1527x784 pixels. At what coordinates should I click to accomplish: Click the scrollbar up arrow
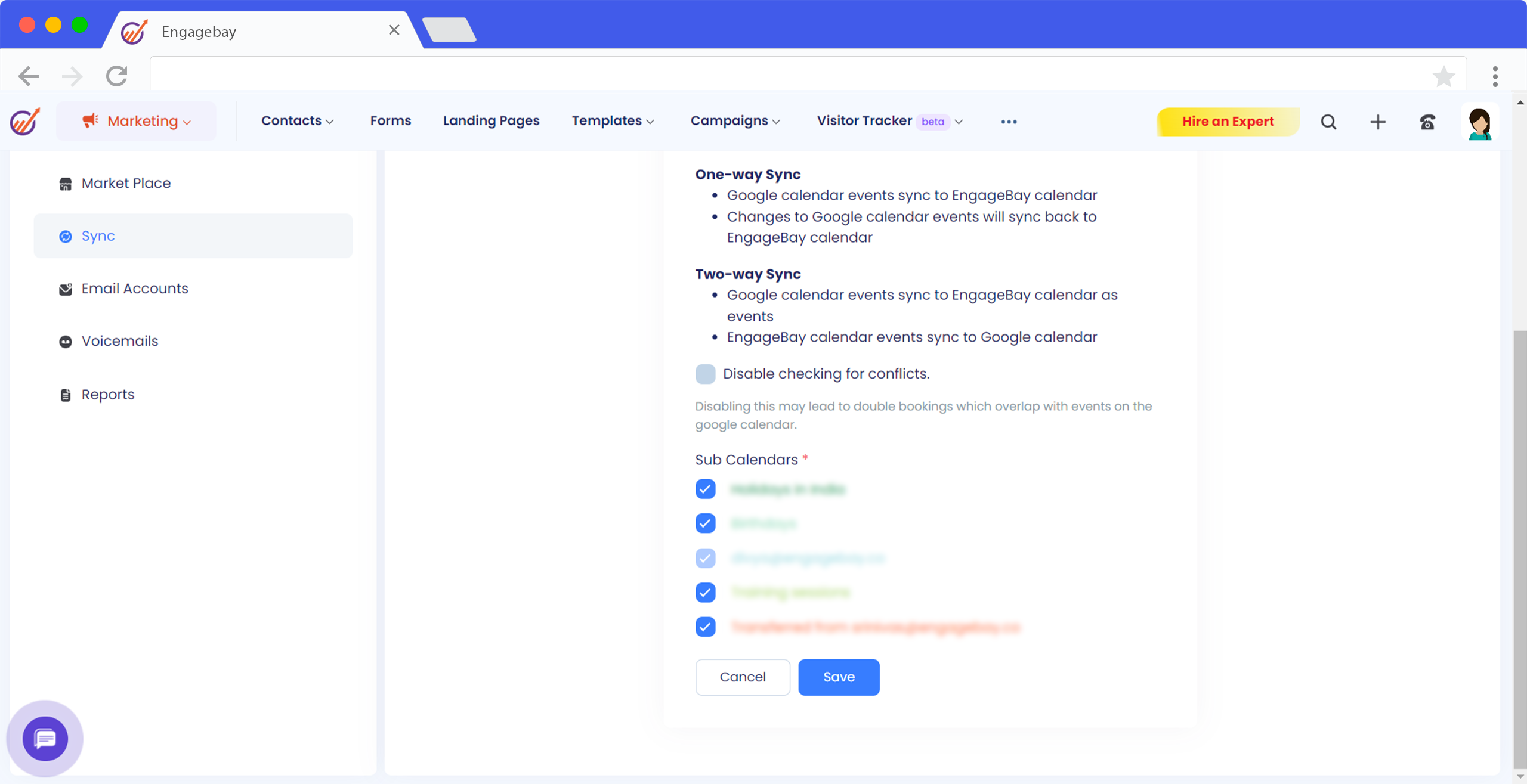pos(1520,103)
